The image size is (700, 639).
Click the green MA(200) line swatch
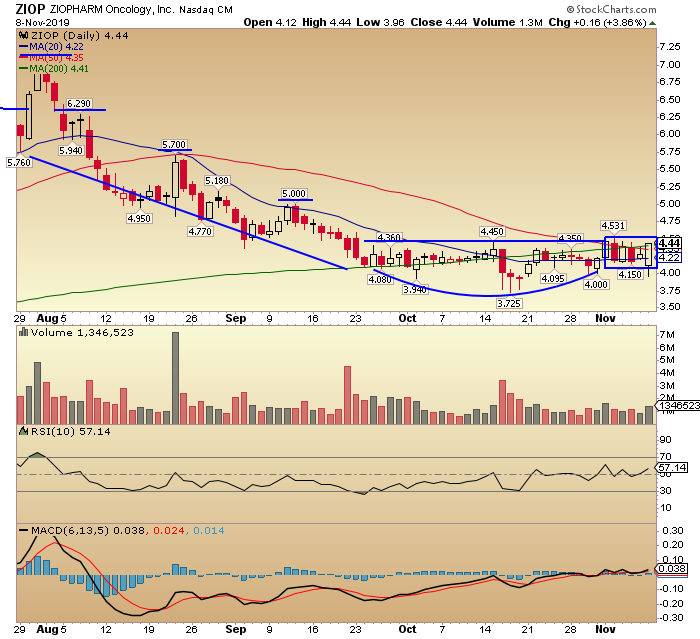pos(24,69)
